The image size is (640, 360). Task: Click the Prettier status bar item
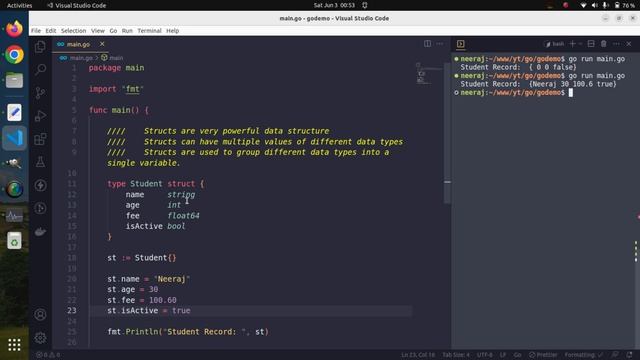coord(543,355)
